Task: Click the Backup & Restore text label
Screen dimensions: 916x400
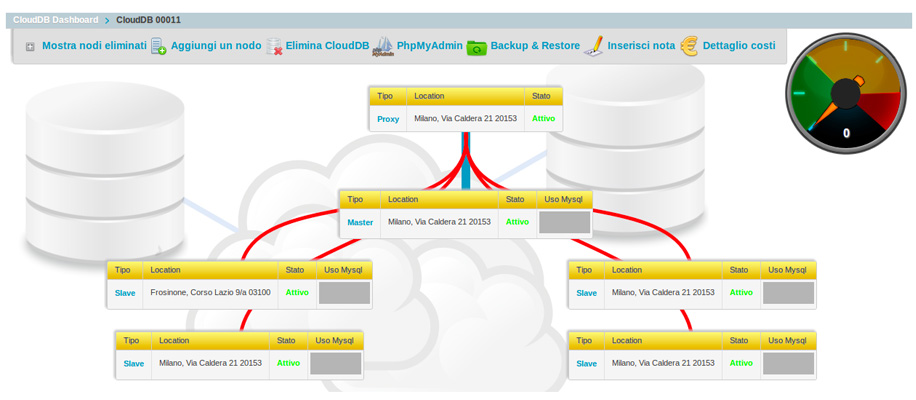Action: click(x=535, y=46)
